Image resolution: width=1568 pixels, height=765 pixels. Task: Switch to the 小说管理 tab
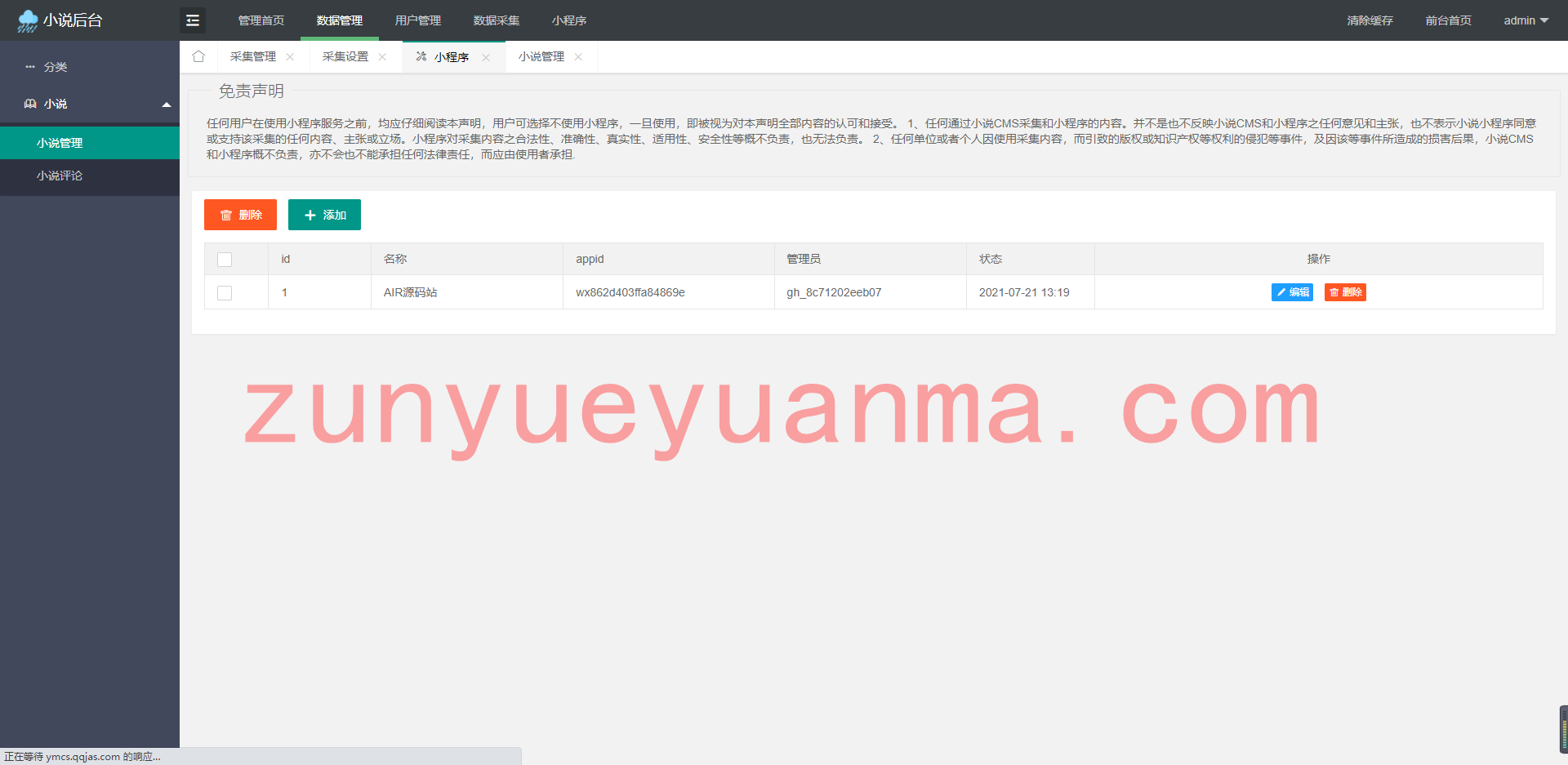541,56
